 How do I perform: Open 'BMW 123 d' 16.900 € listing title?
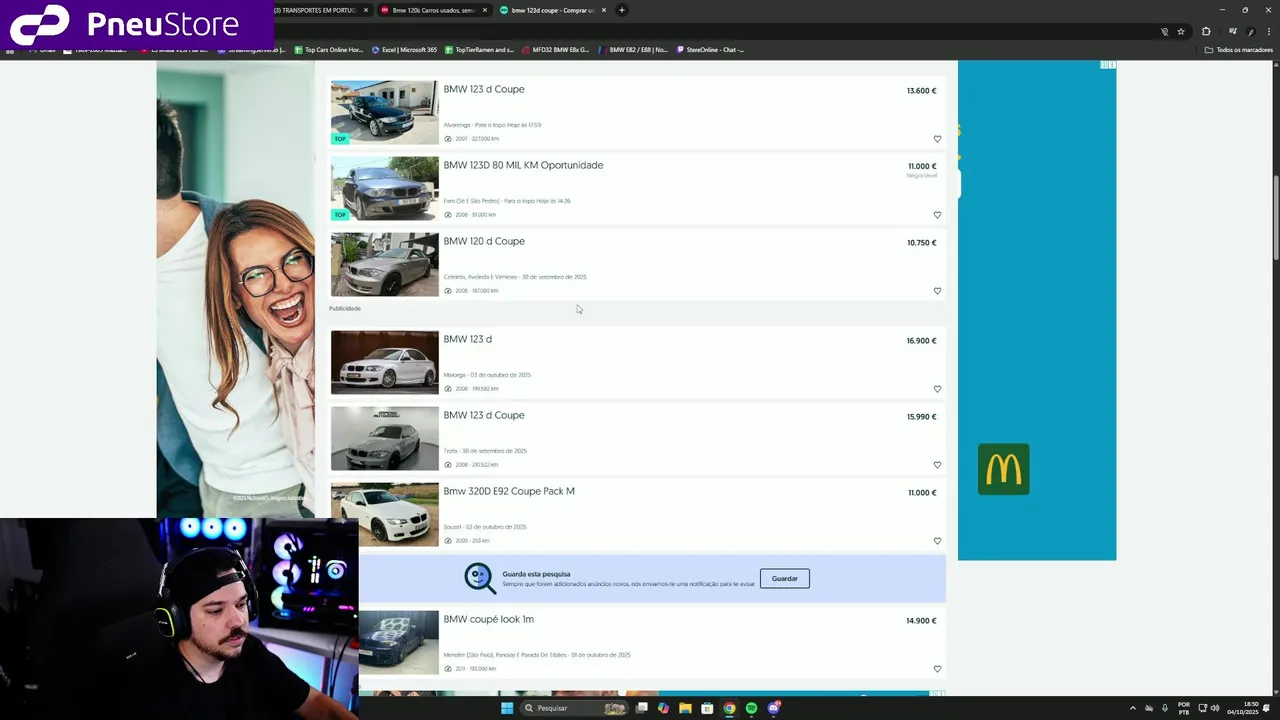[467, 339]
